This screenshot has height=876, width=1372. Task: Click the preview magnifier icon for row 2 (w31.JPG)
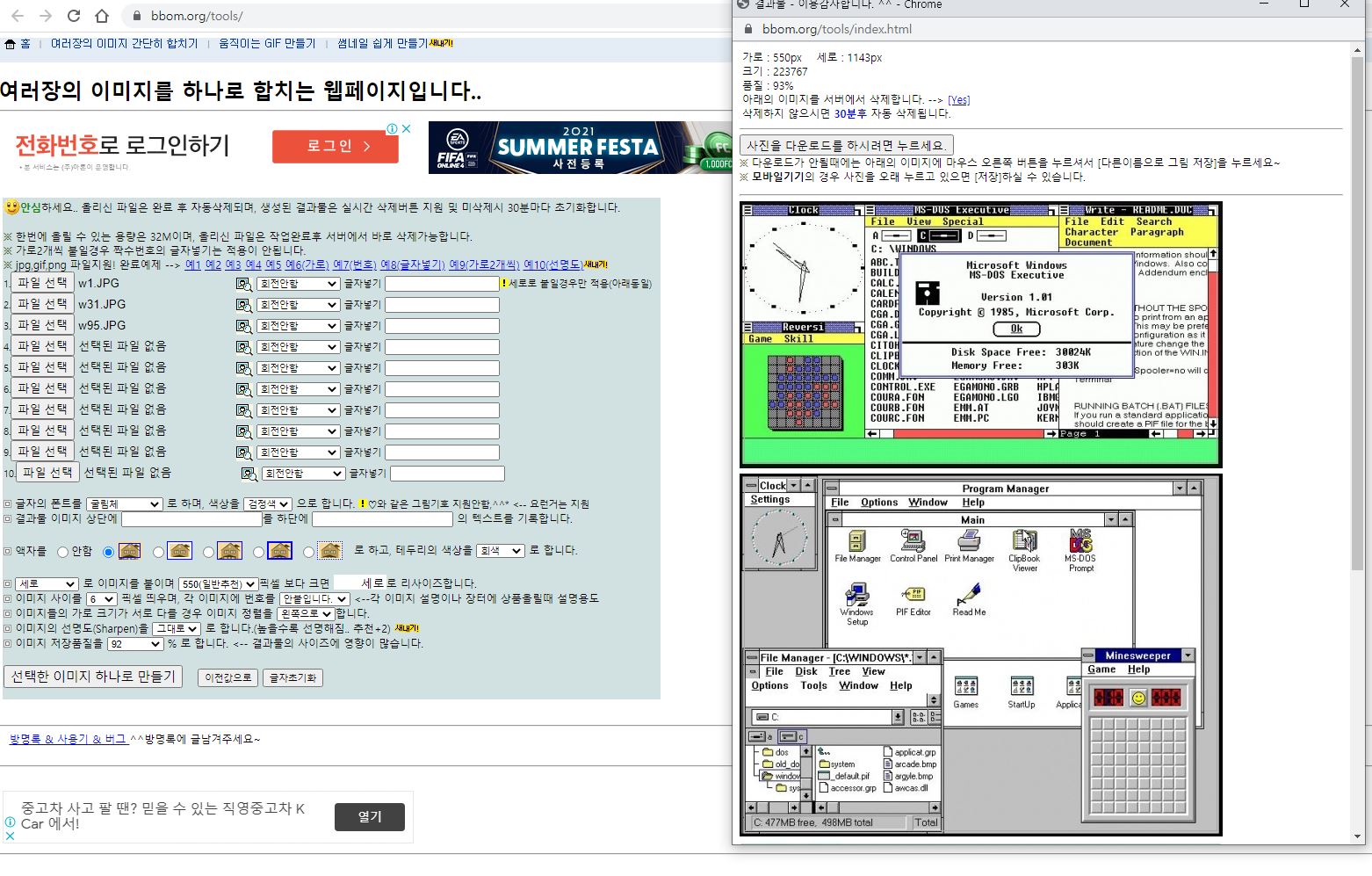coord(243,305)
